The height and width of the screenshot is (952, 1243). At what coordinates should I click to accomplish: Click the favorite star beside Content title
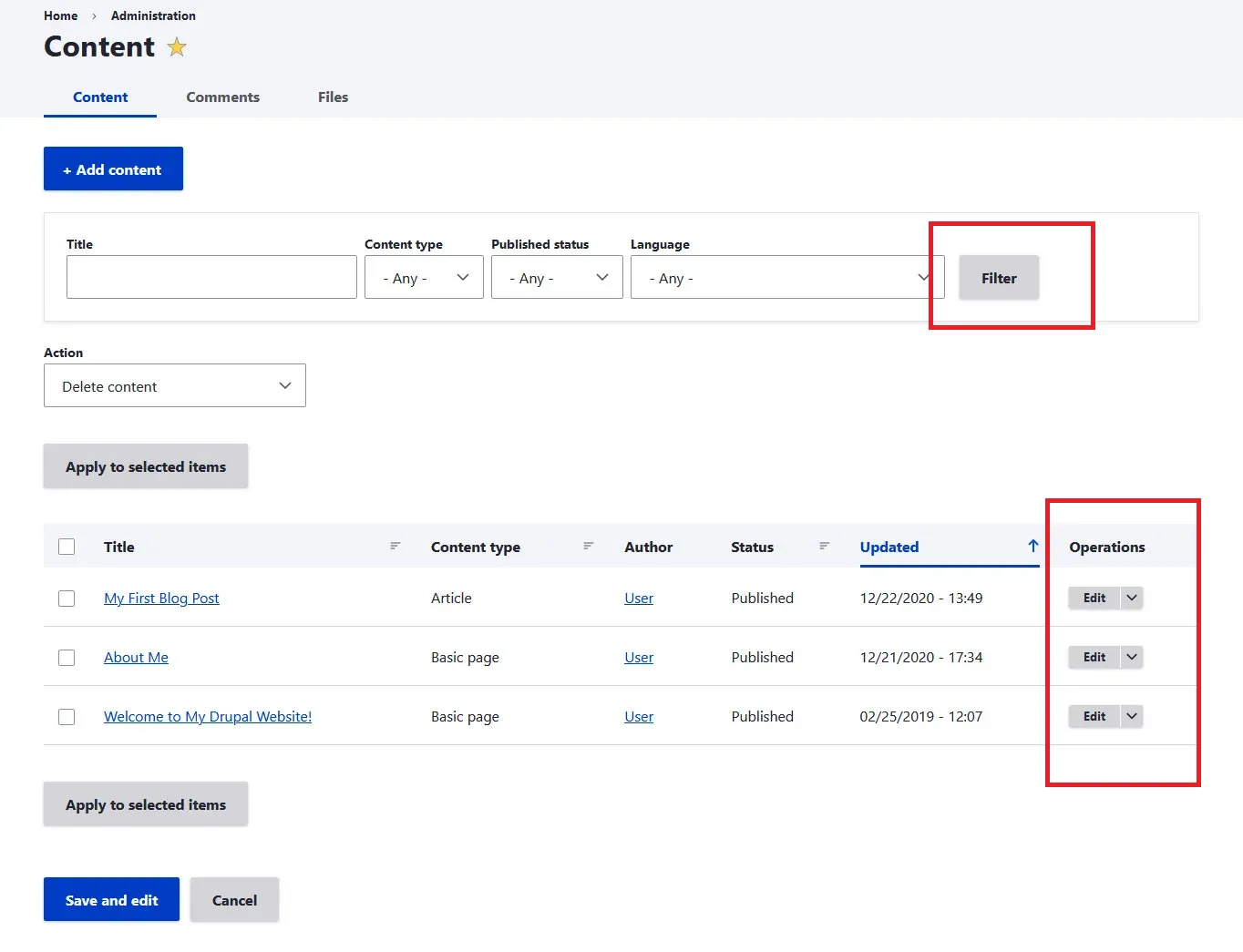pos(177,47)
